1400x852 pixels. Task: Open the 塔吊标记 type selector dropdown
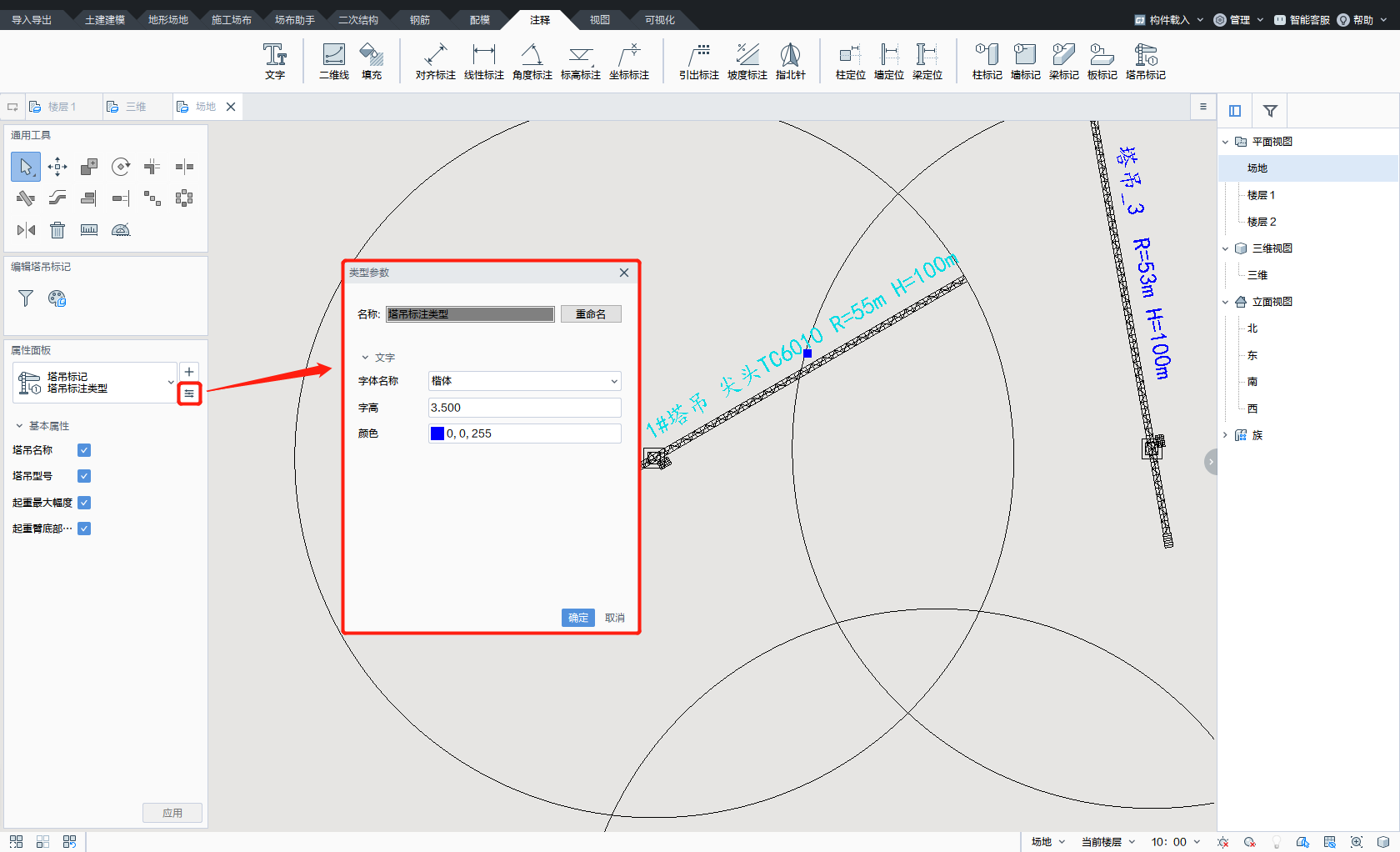pyautogui.click(x=96, y=383)
